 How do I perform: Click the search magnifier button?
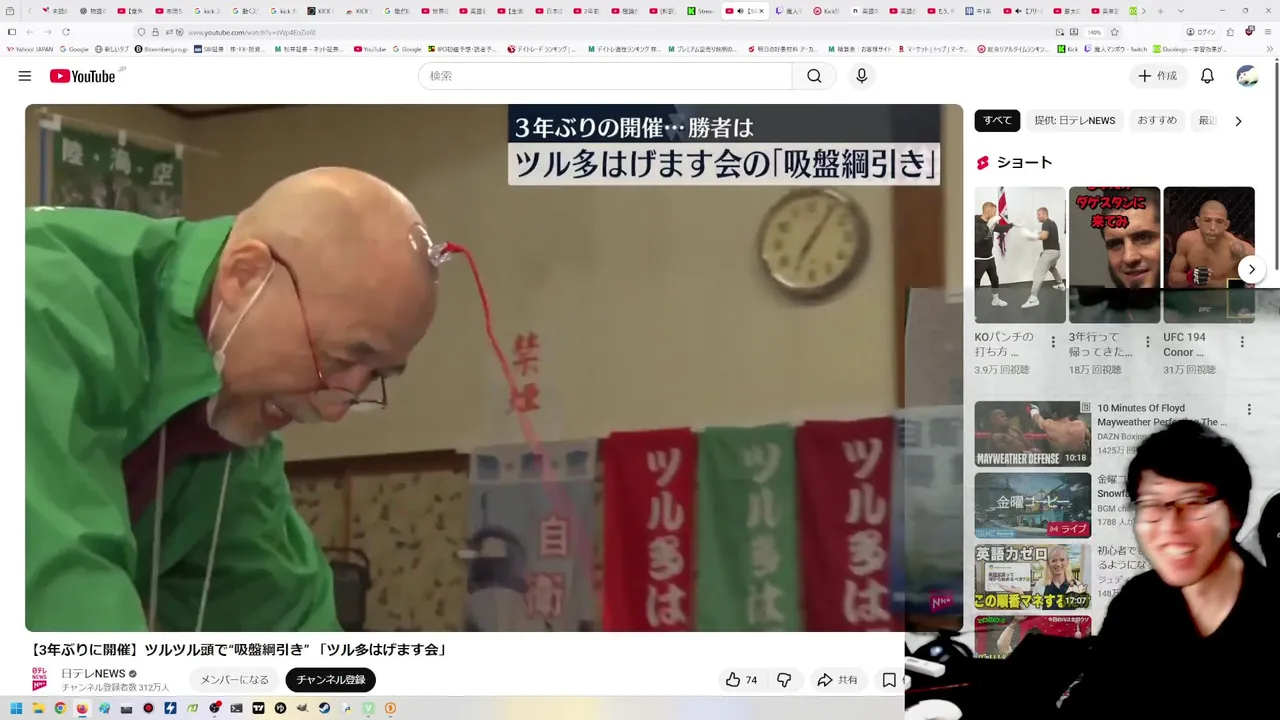click(x=814, y=76)
